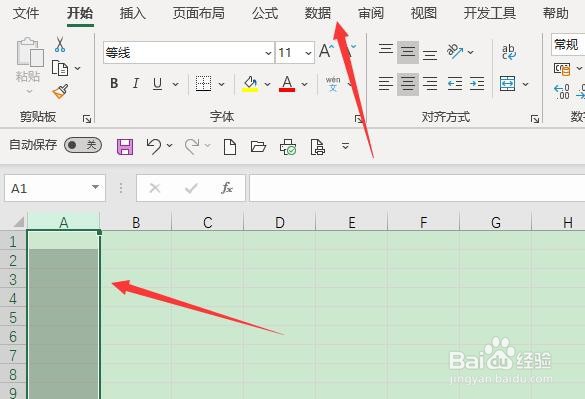Click the text orientation icon
Screen dimensions: 585x399
point(455,52)
